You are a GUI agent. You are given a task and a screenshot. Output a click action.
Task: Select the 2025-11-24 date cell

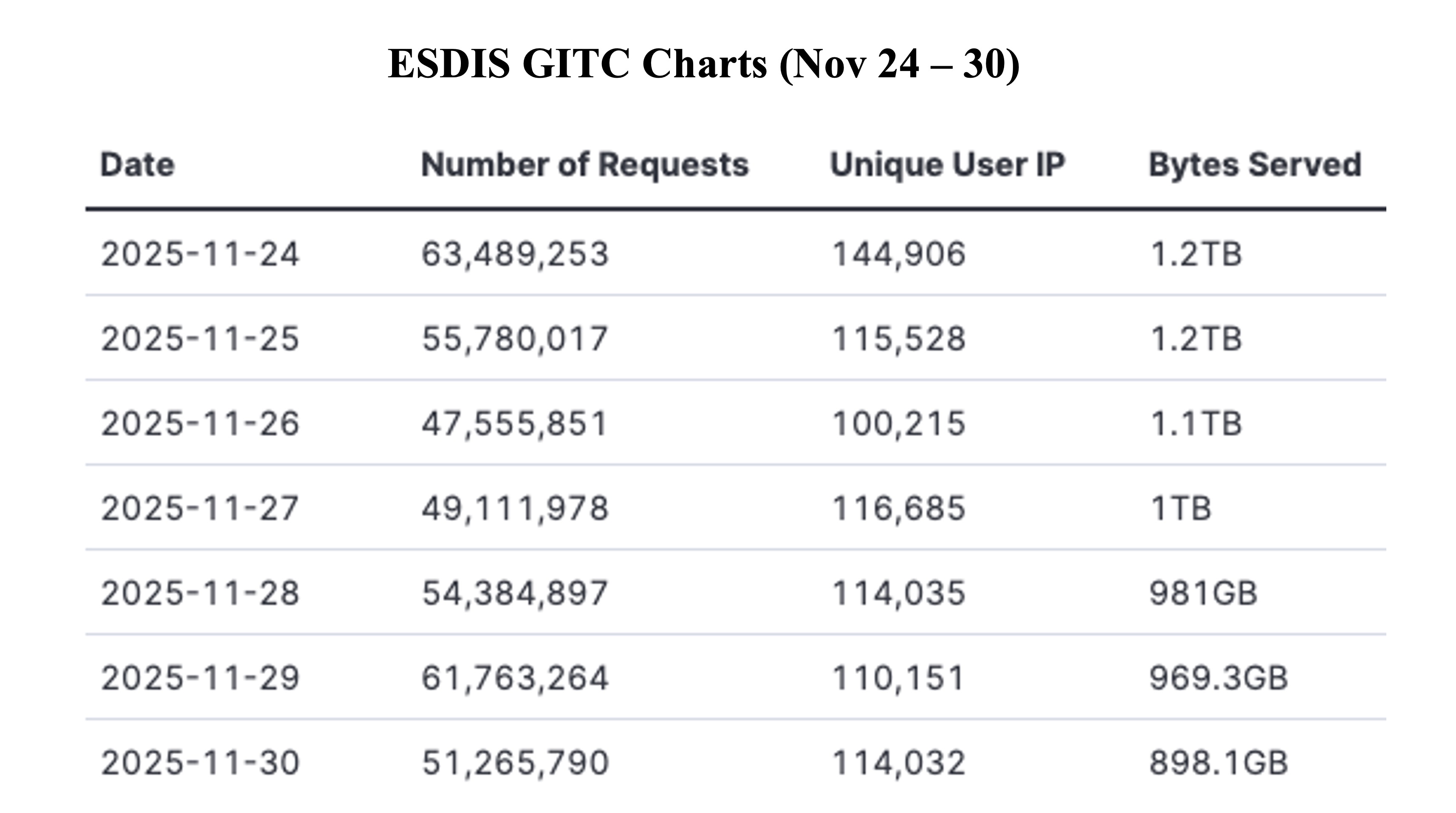pos(200,254)
